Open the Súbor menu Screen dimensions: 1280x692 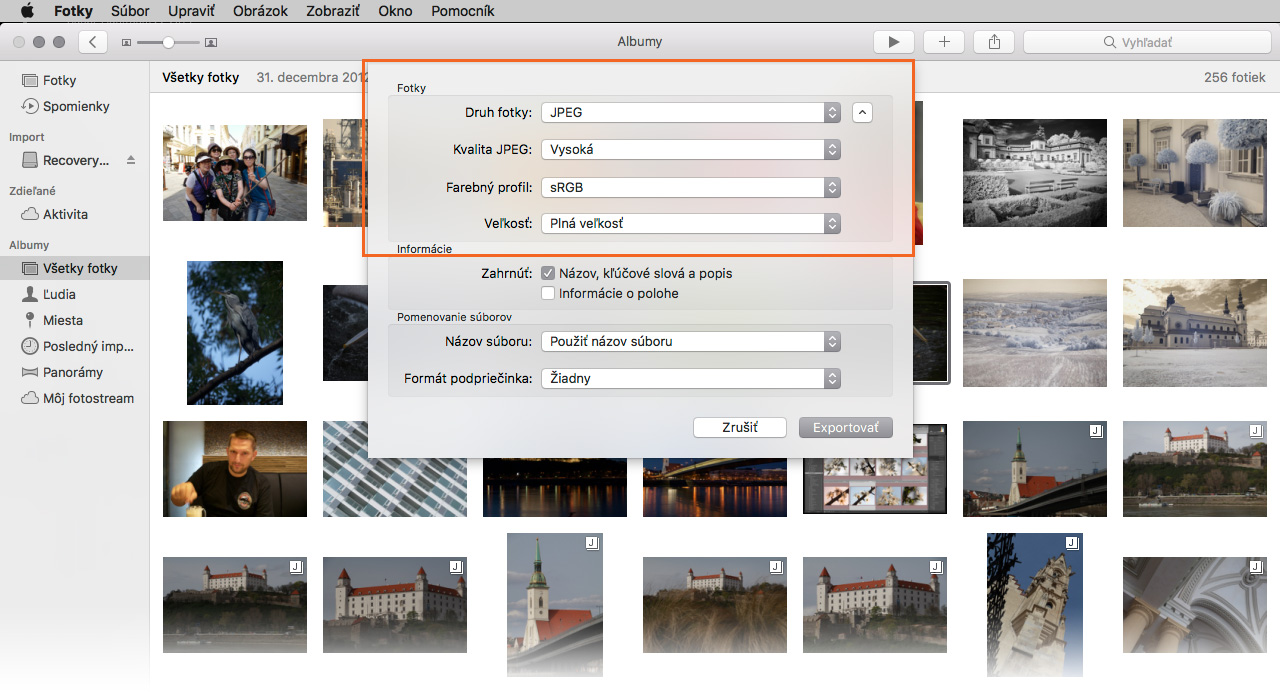coord(130,11)
